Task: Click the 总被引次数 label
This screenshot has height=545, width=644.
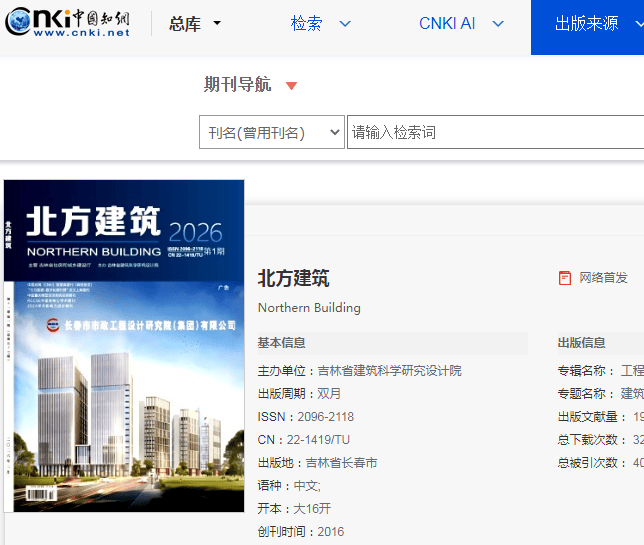Action: (x=591, y=463)
